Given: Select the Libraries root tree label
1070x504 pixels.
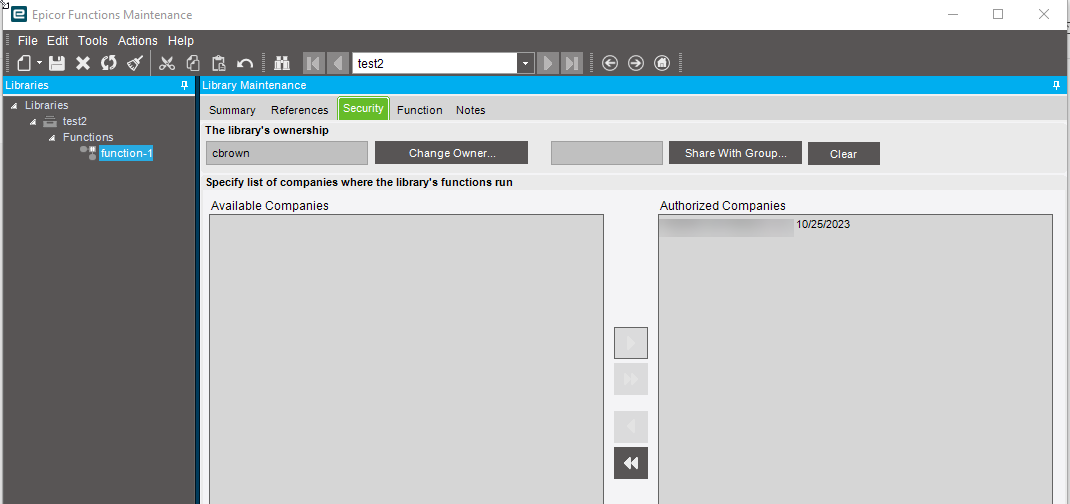Looking at the screenshot, I should (x=46, y=105).
